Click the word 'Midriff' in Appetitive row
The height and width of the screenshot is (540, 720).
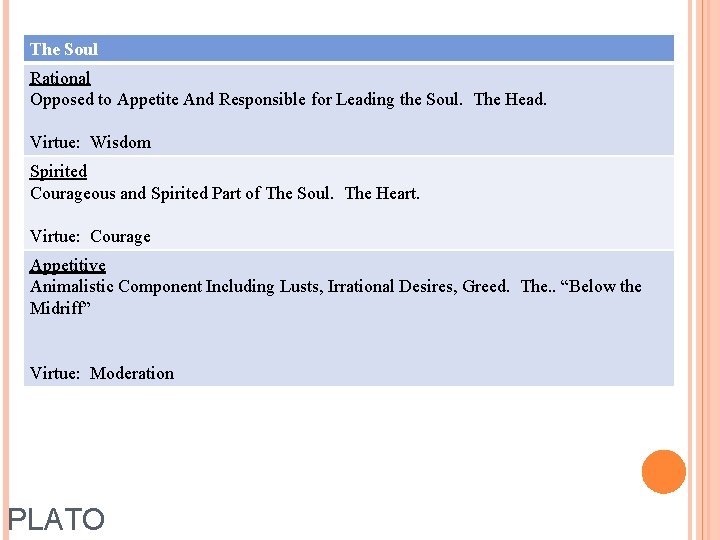click(60, 307)
